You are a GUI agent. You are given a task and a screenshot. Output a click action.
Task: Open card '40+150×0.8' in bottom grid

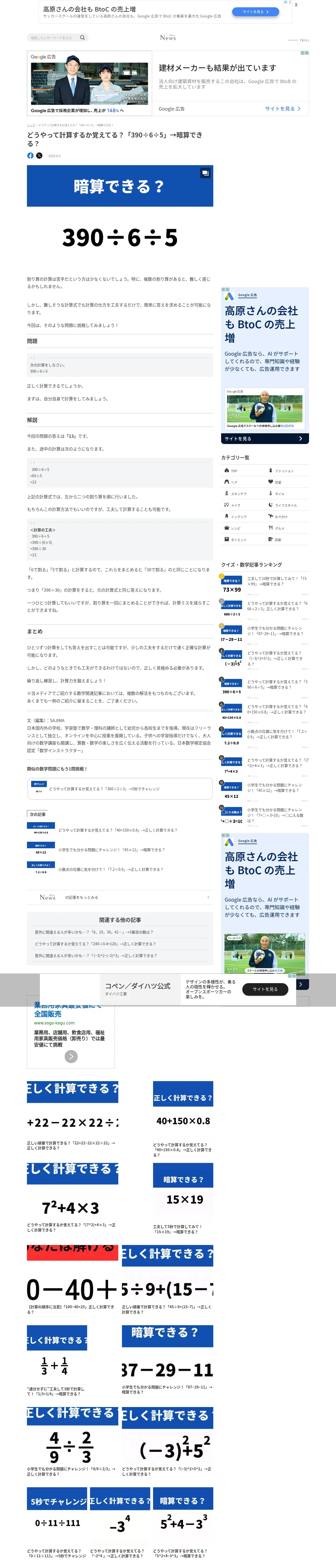(183, 1119)
